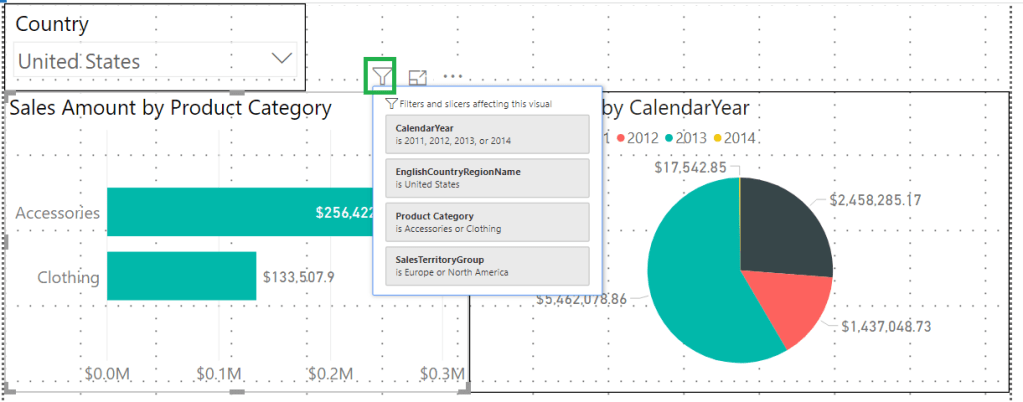Click the SalesTerritoryGroup filter card
Screen dimensions: 1023x402
click(x=482, y=266)
